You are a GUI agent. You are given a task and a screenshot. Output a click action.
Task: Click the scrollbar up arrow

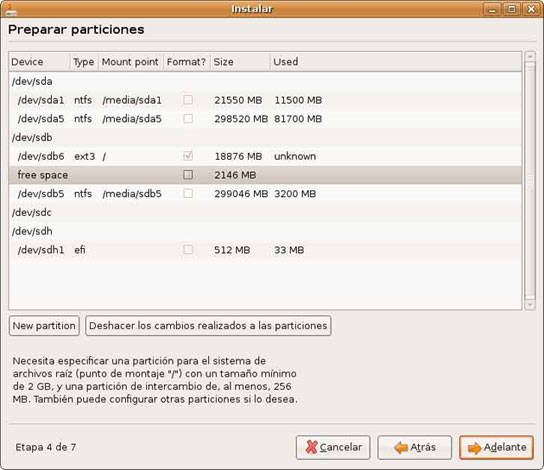[530, 57]
